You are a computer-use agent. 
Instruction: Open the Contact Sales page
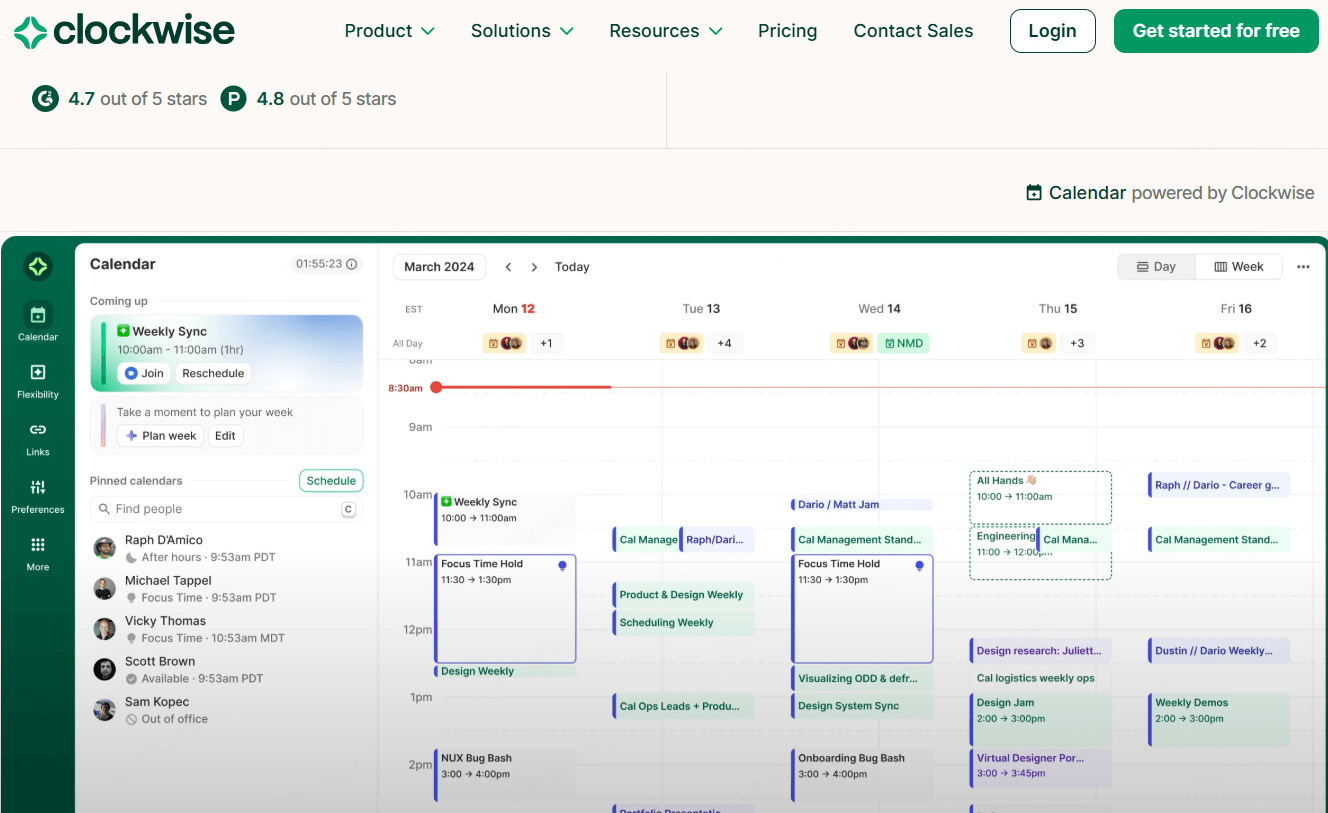point(913,31)
